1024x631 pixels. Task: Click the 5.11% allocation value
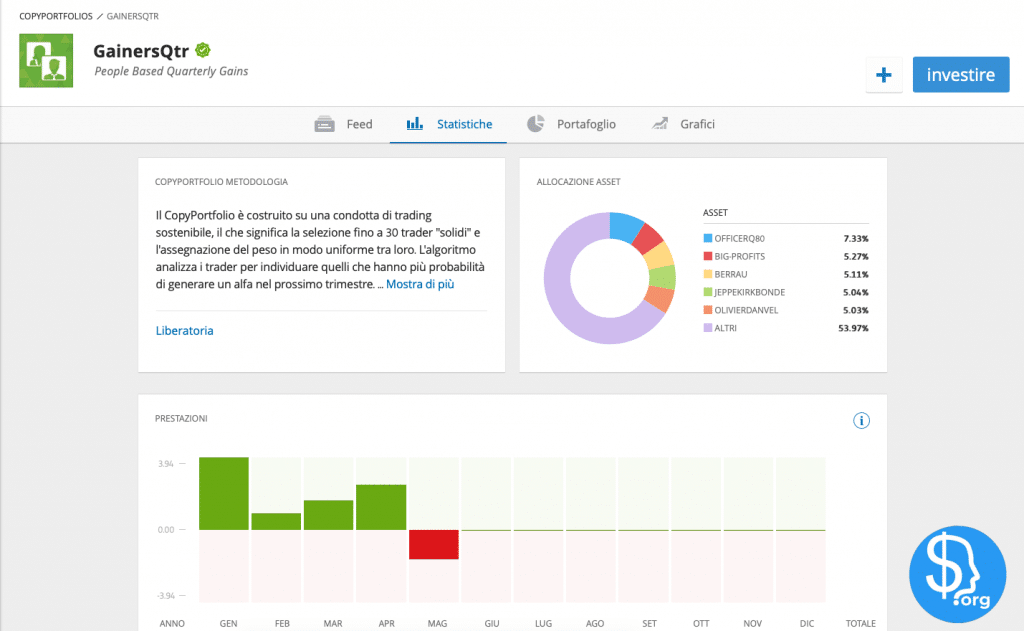pos(856,274)
